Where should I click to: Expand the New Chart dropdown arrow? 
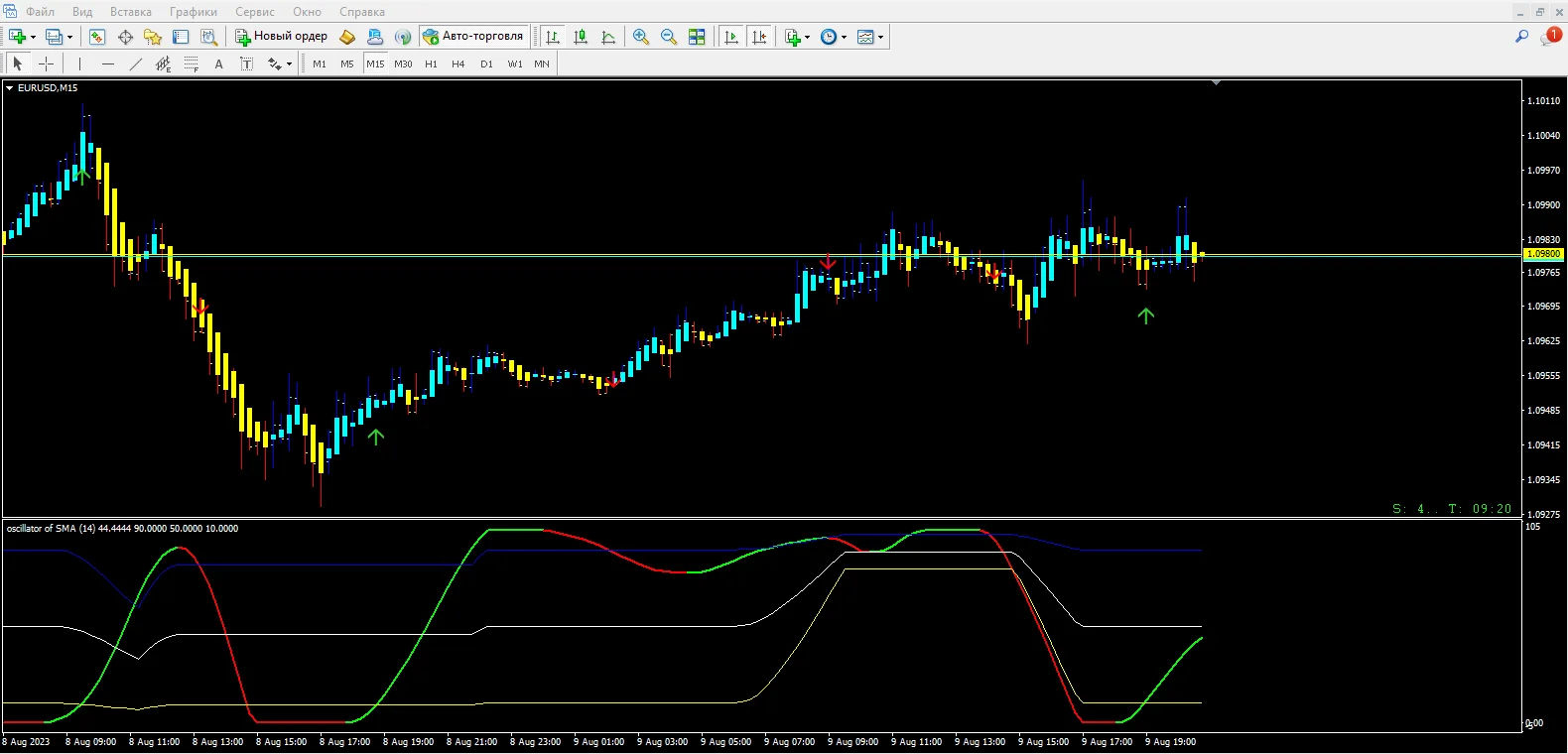click(33, 37)
